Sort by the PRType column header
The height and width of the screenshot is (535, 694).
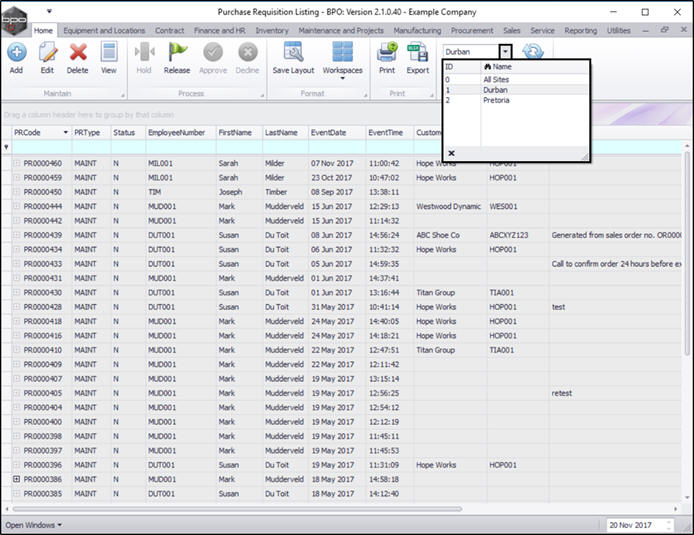(x=91, y=132)
